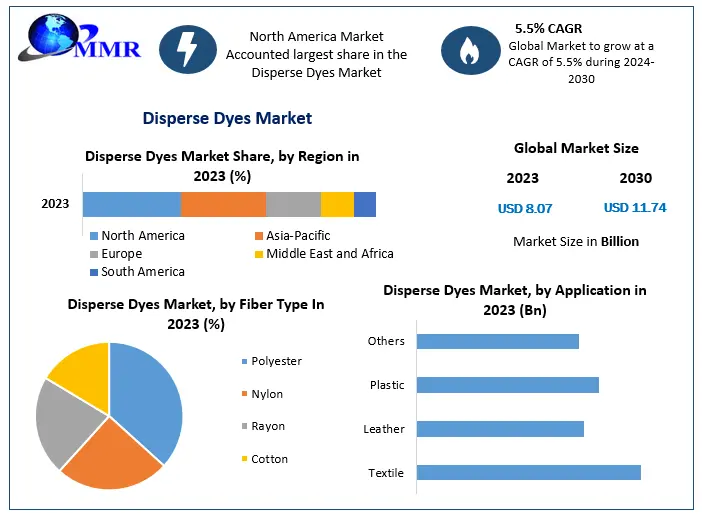Click the Plastic bar in application chart

coord(507,385)
